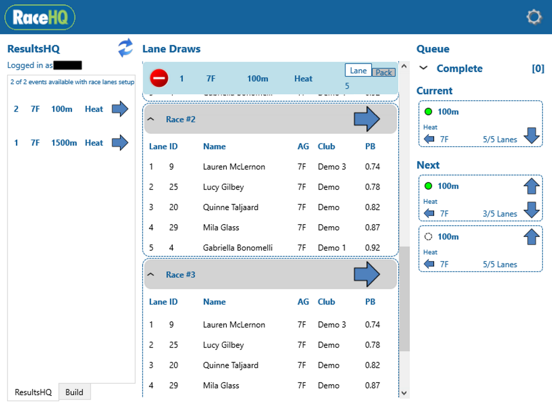Add 7F 100m Heat event with arrow

coord(120,109)
